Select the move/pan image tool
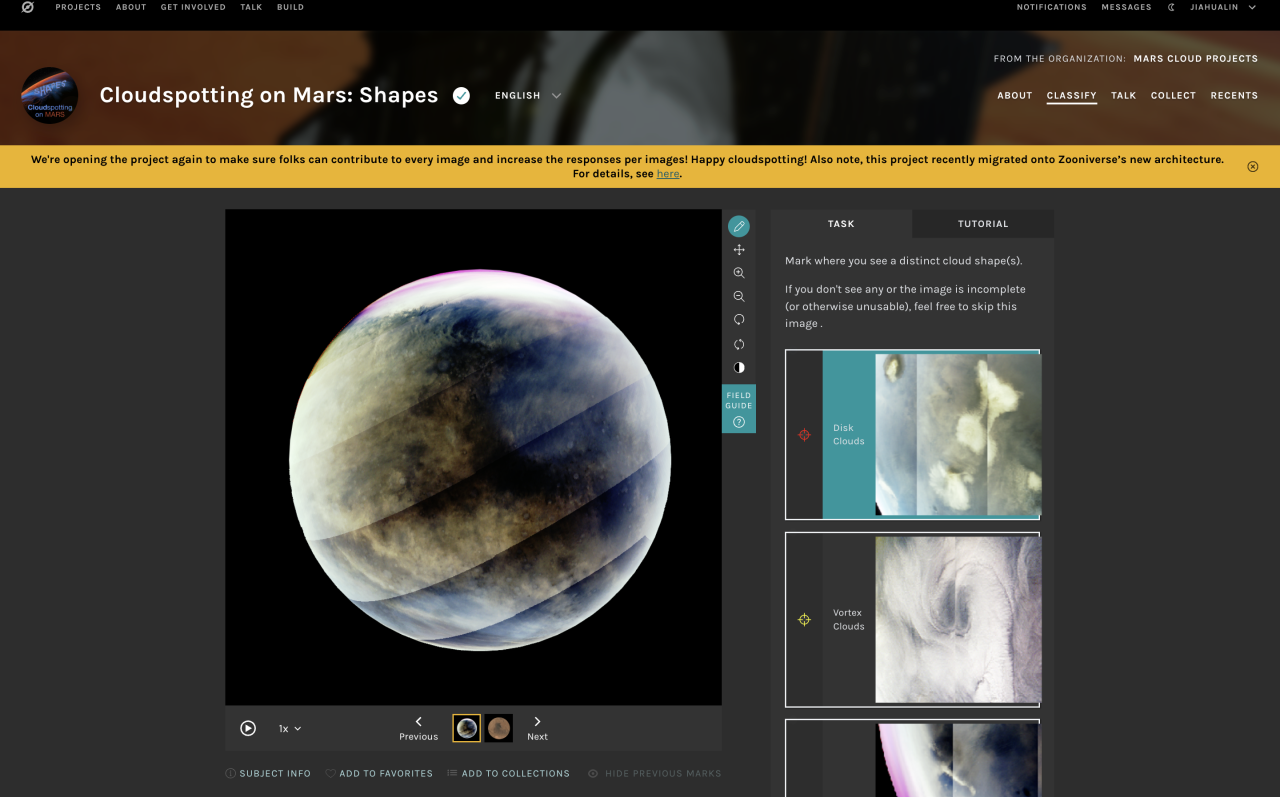 (739, 250)
